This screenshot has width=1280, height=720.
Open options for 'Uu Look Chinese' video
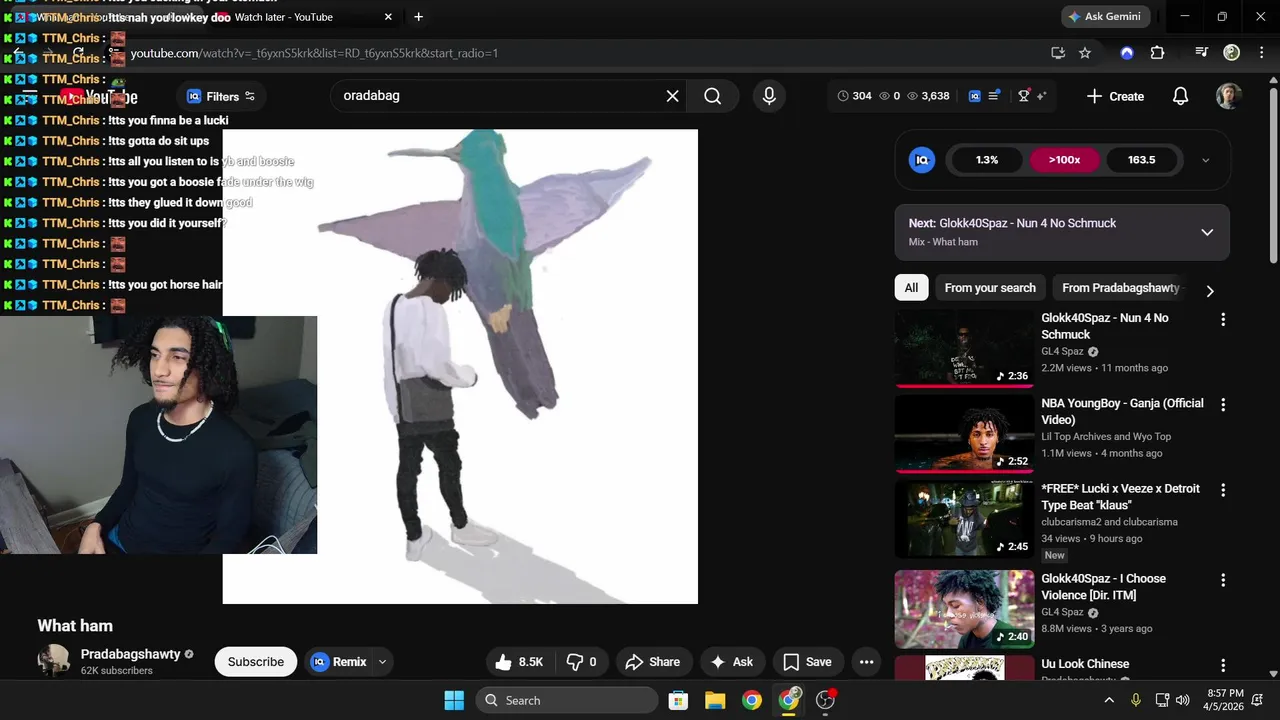click(x=1222, y=665)
